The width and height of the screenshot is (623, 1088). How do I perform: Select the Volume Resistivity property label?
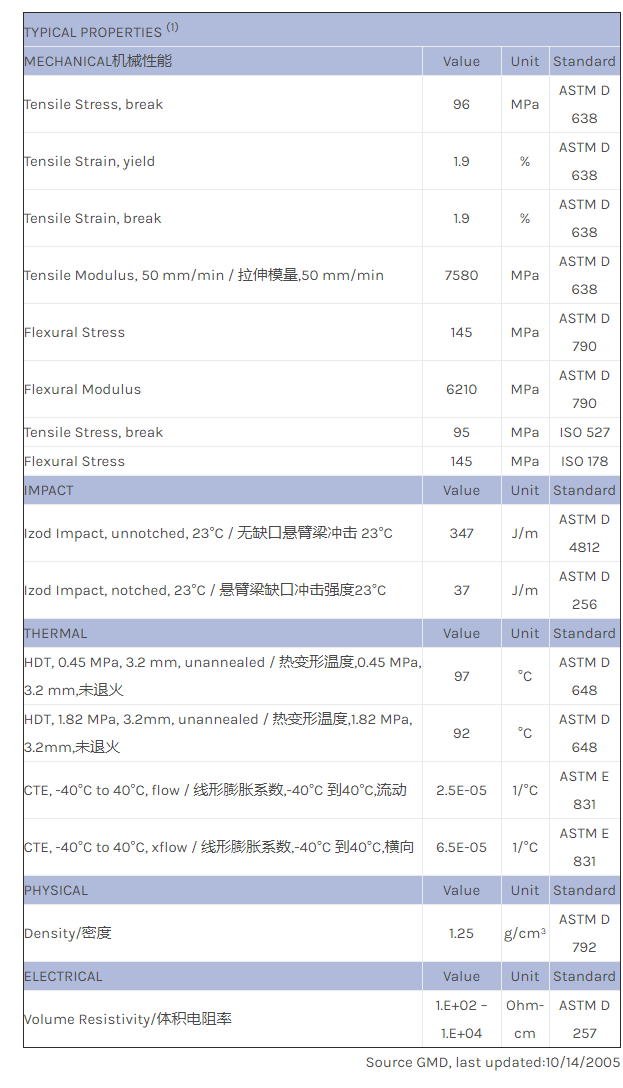click(x=127, y=1019)
